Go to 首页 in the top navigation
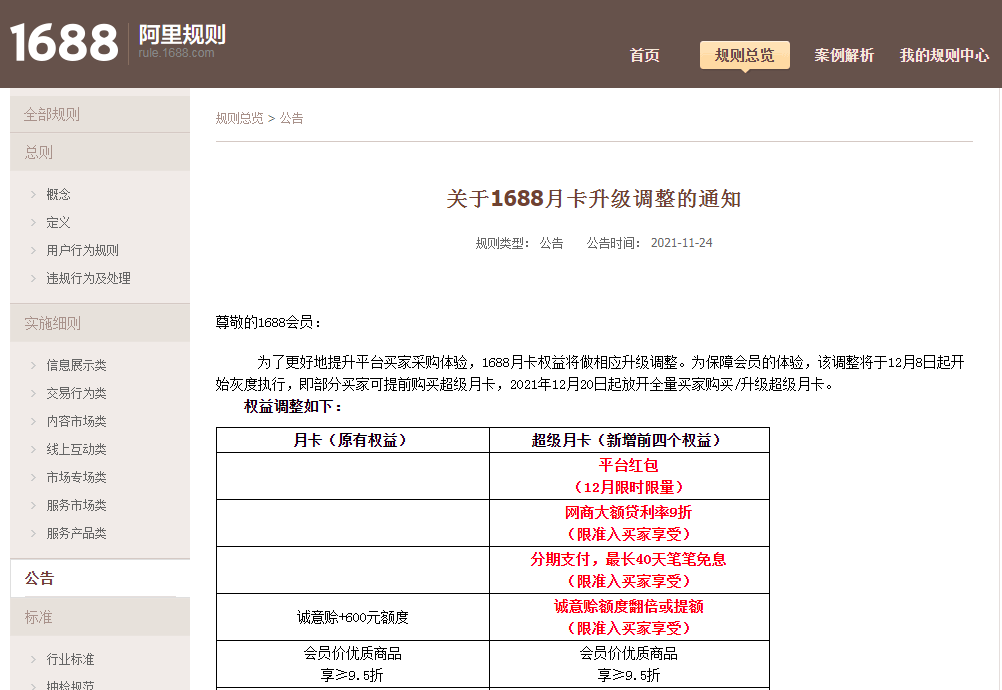 (x=644, y=56)
